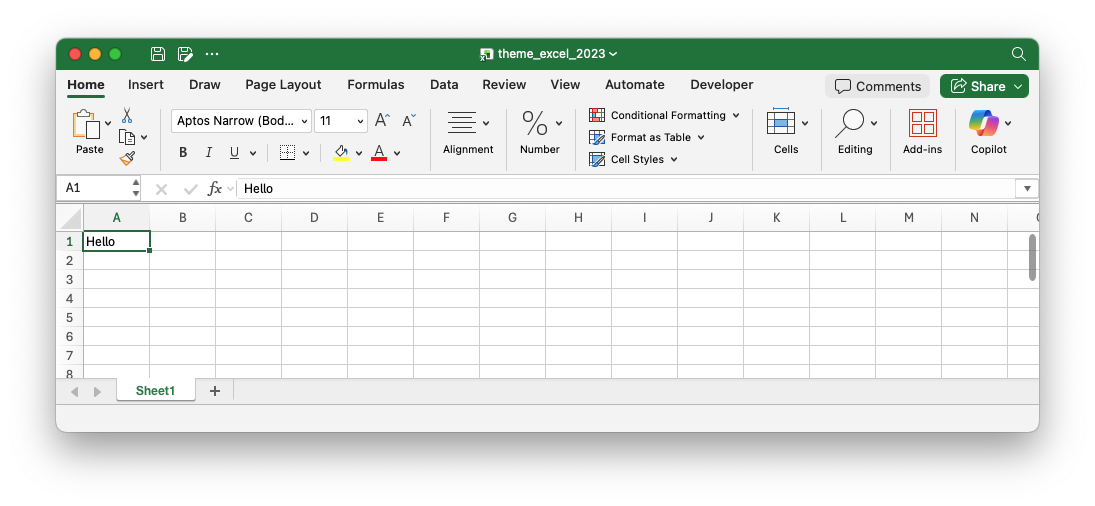The width and height of the screenshot is (1095, 506).
Task: Click the Cancel X in formula bar
Action: click(161, 189)
